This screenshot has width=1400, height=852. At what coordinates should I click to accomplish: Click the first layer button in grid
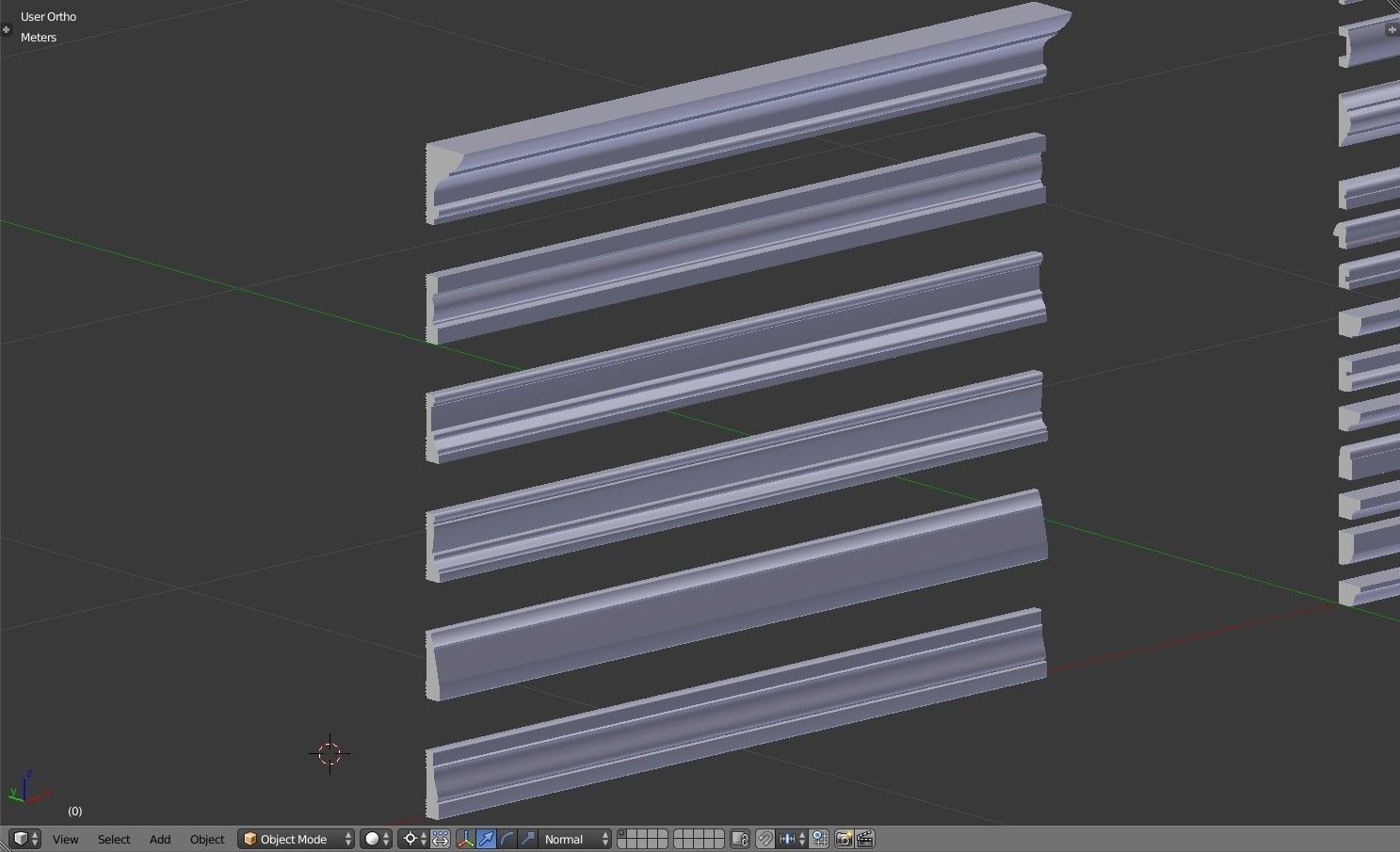[622, 834]
